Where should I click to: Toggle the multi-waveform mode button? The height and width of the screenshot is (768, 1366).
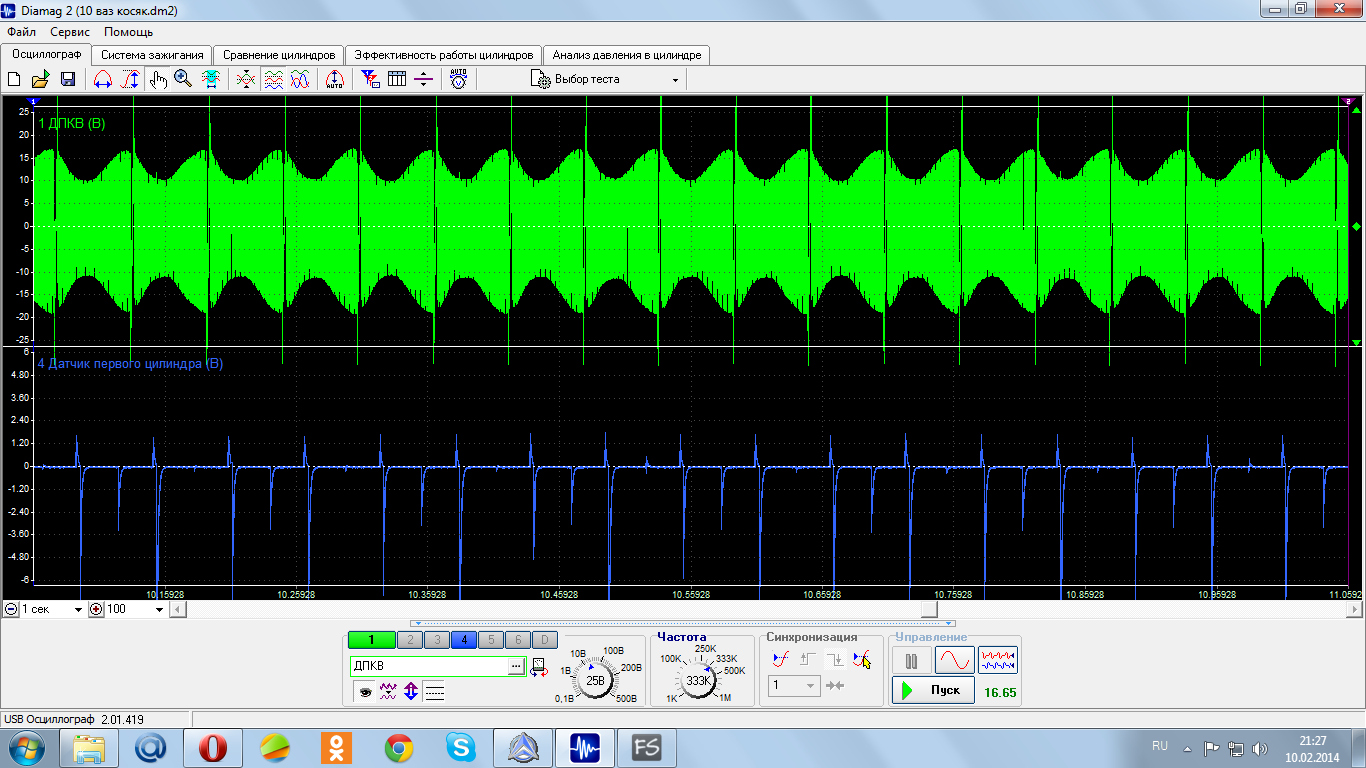click(998, 660)
